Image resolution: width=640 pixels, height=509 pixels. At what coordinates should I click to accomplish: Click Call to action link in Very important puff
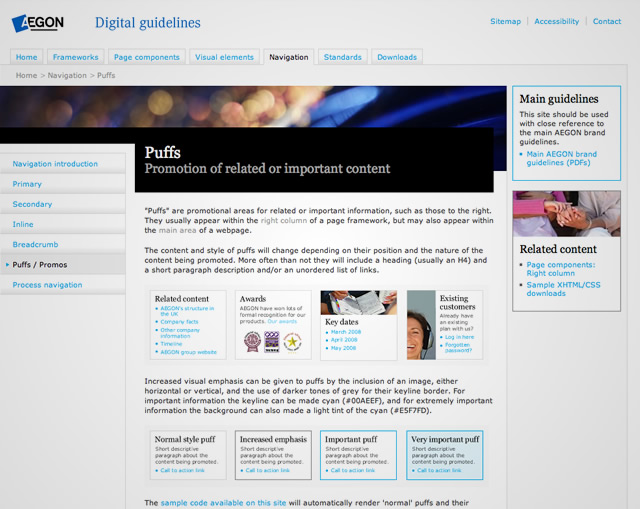pos(439,470)
